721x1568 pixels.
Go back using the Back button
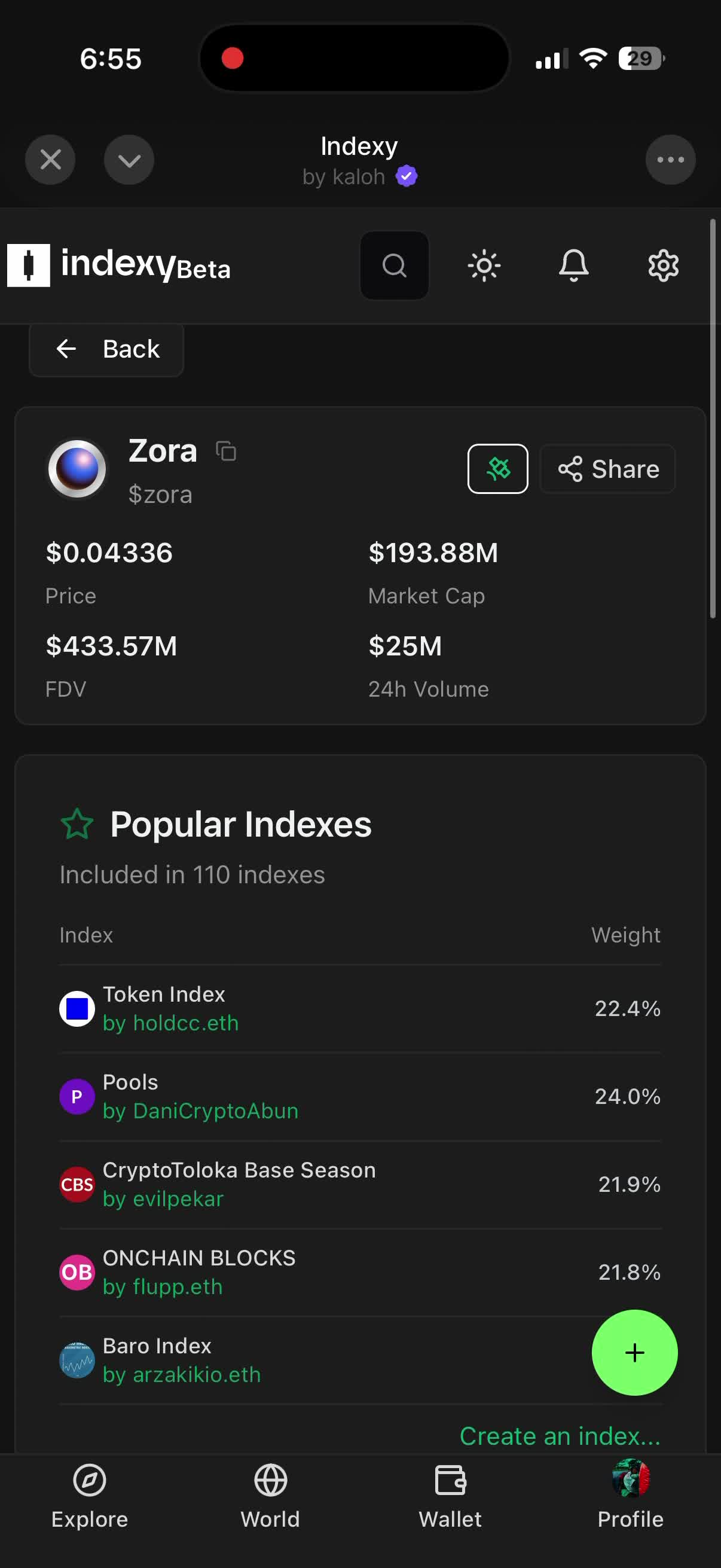(106, 349)
